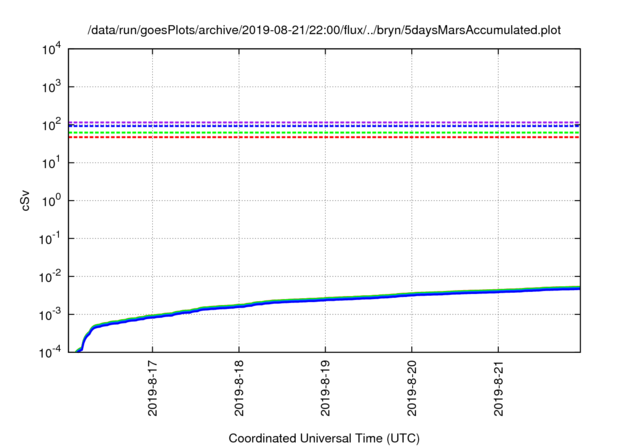The width and height of the screenshot is (640, 448).
Task: Click the Coordinated Universal Time (UTC) label
Action: pos(324,438)
